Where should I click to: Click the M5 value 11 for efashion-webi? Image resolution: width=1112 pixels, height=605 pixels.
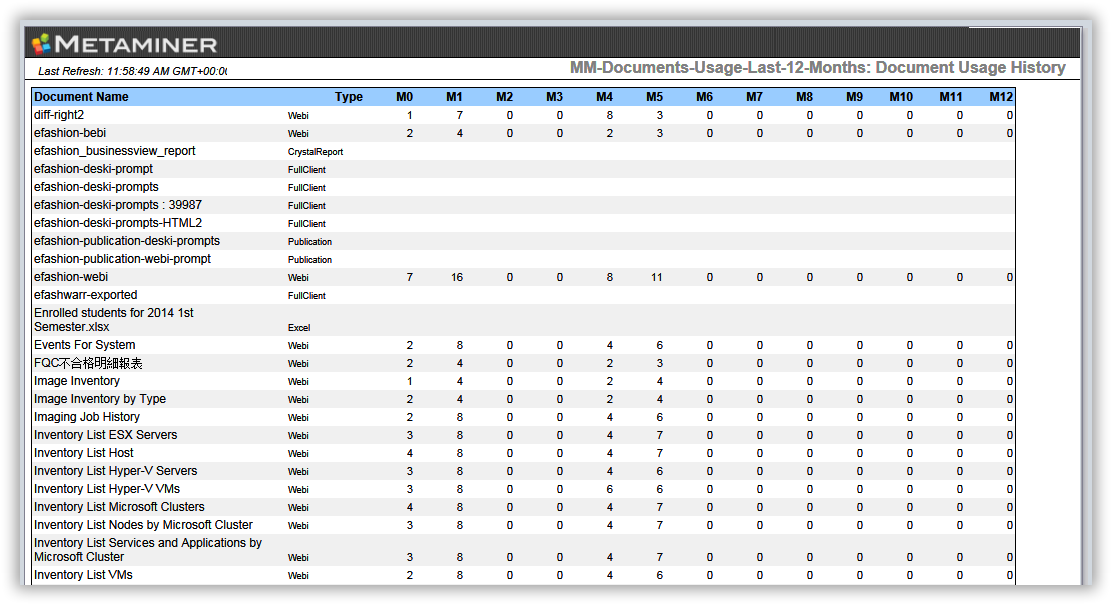pos(657,277)
